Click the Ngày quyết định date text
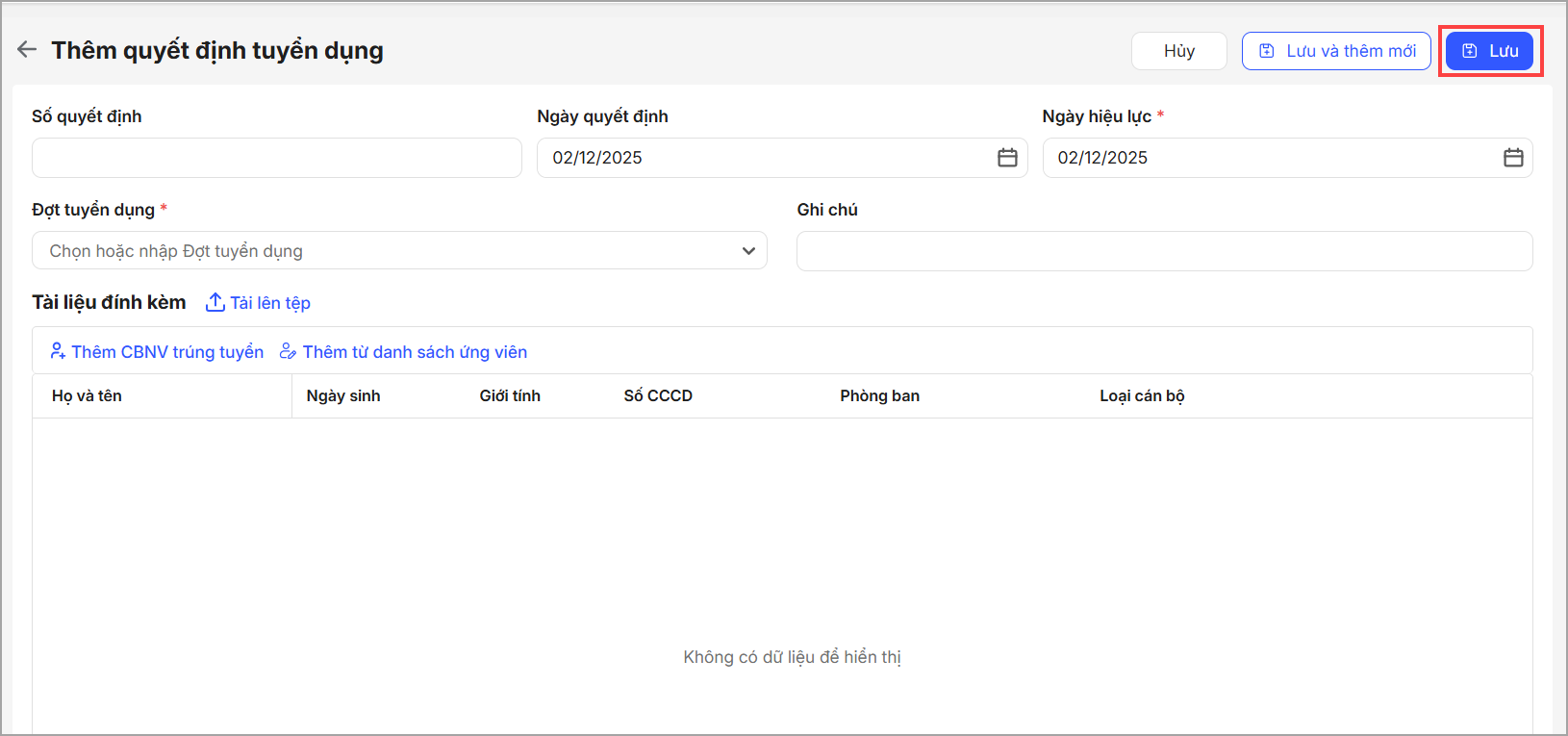Screen dimensions: 1568x736 [x=597, y=158]
